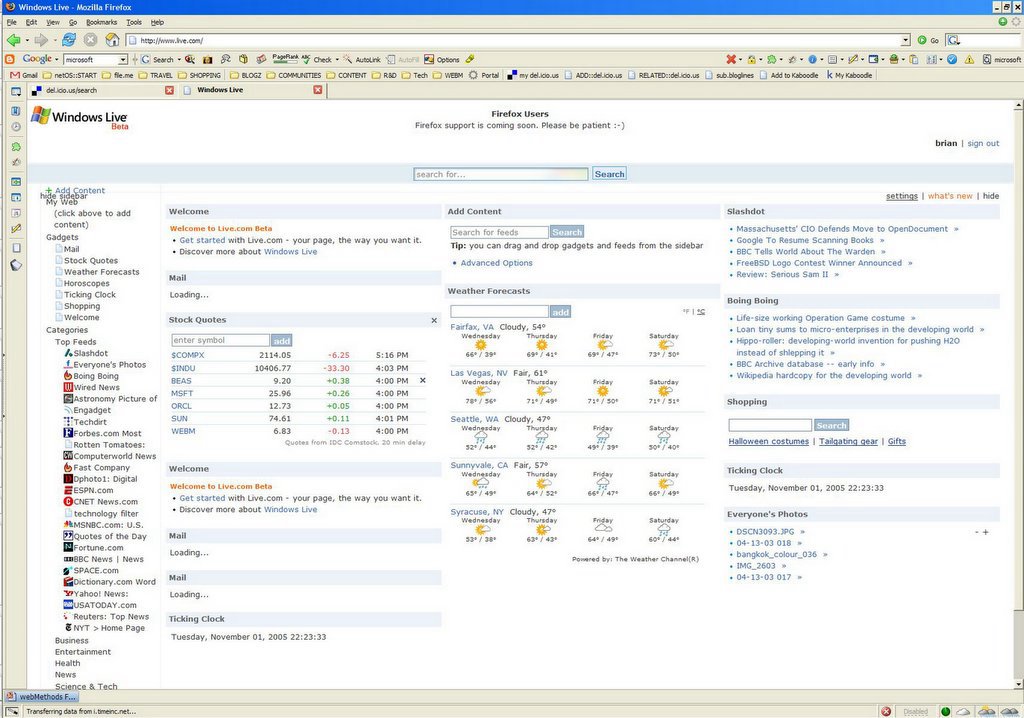Open the address bar history dropdown

[905, 41]
